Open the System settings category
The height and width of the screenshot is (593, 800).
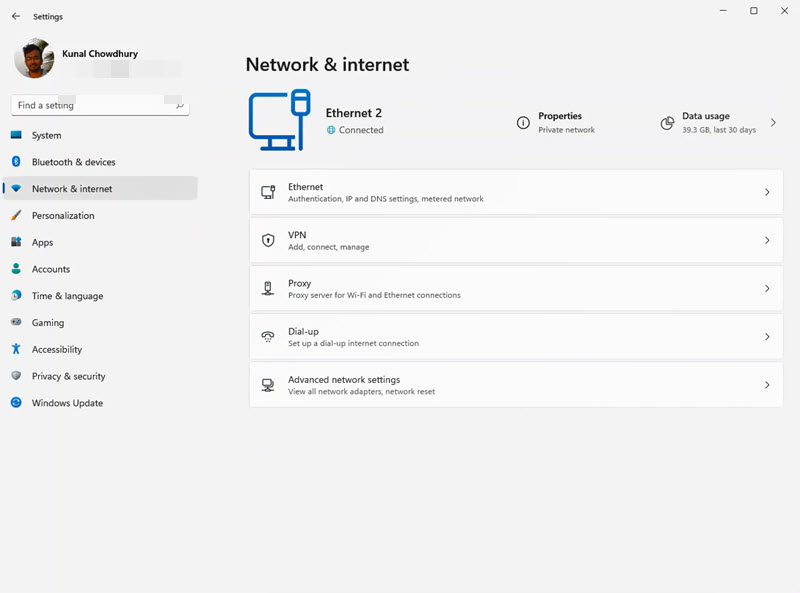(x=100, y=135)
